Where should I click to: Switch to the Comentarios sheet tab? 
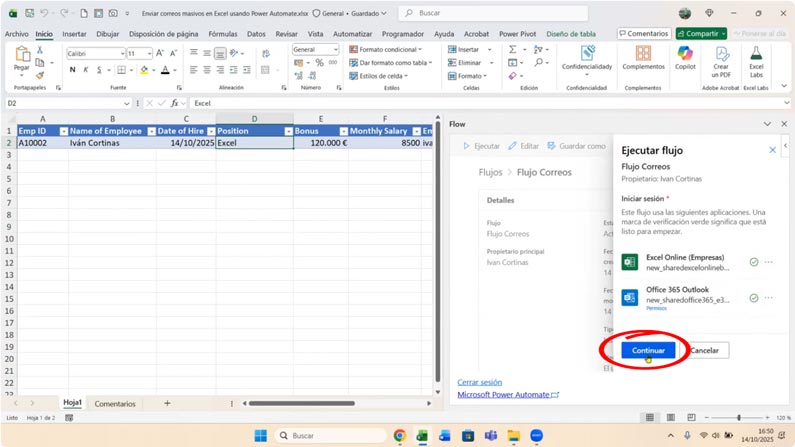coord(115,404)
